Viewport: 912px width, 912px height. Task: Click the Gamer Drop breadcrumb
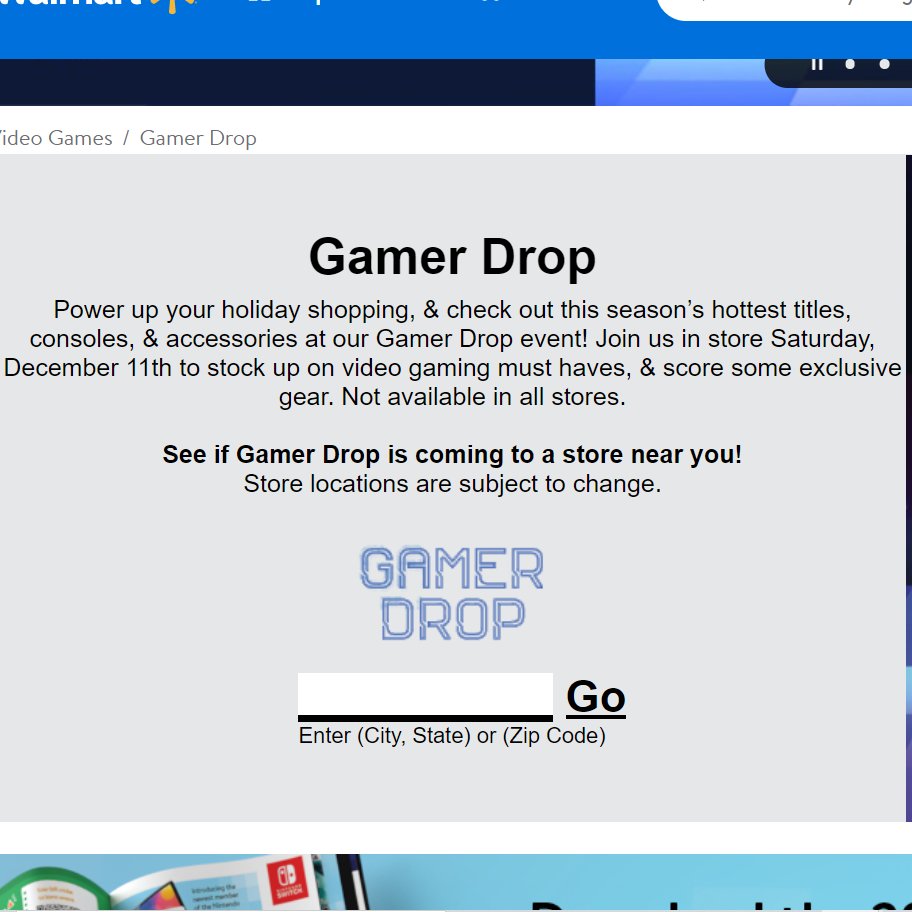click(x=198, y=138)
